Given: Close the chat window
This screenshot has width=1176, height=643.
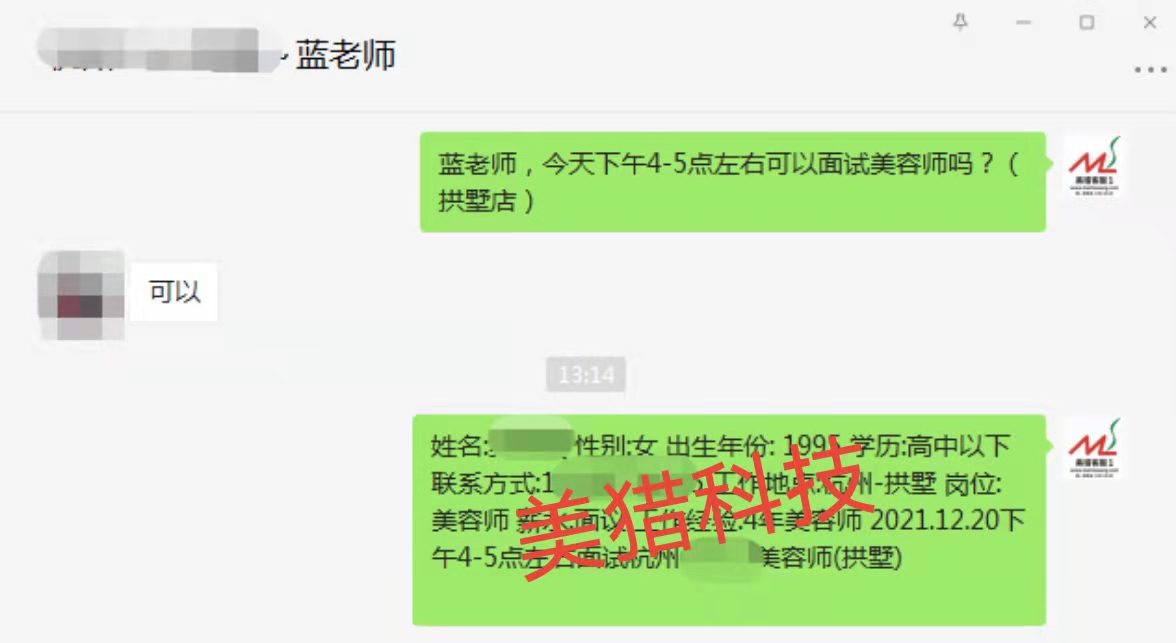Looking at the screenshot, I should point(1150,23).
